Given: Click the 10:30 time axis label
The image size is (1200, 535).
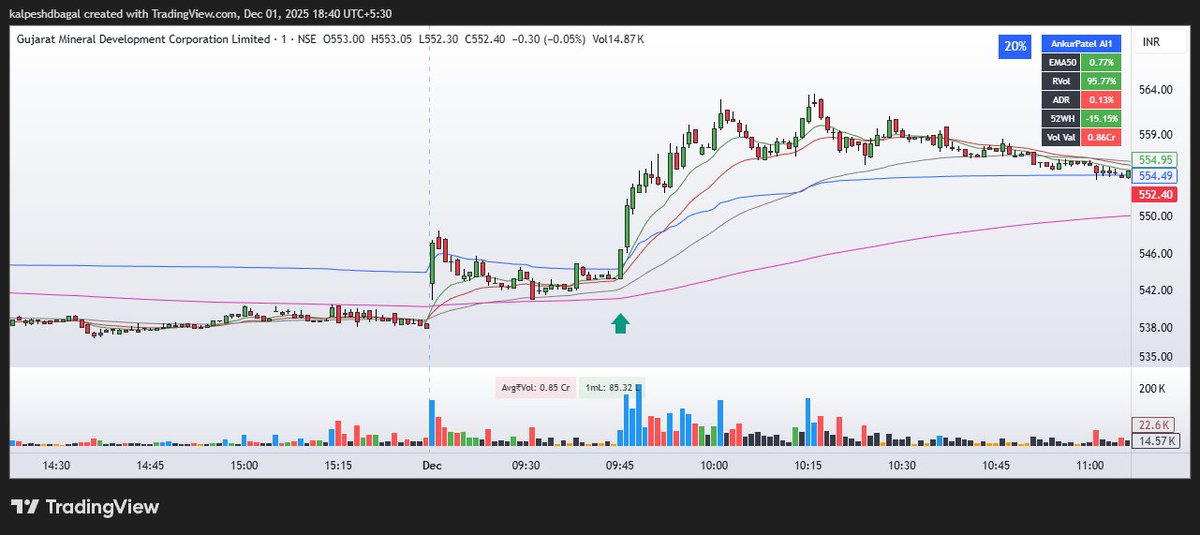Looking at the screenshot, I should click(901, 466).
